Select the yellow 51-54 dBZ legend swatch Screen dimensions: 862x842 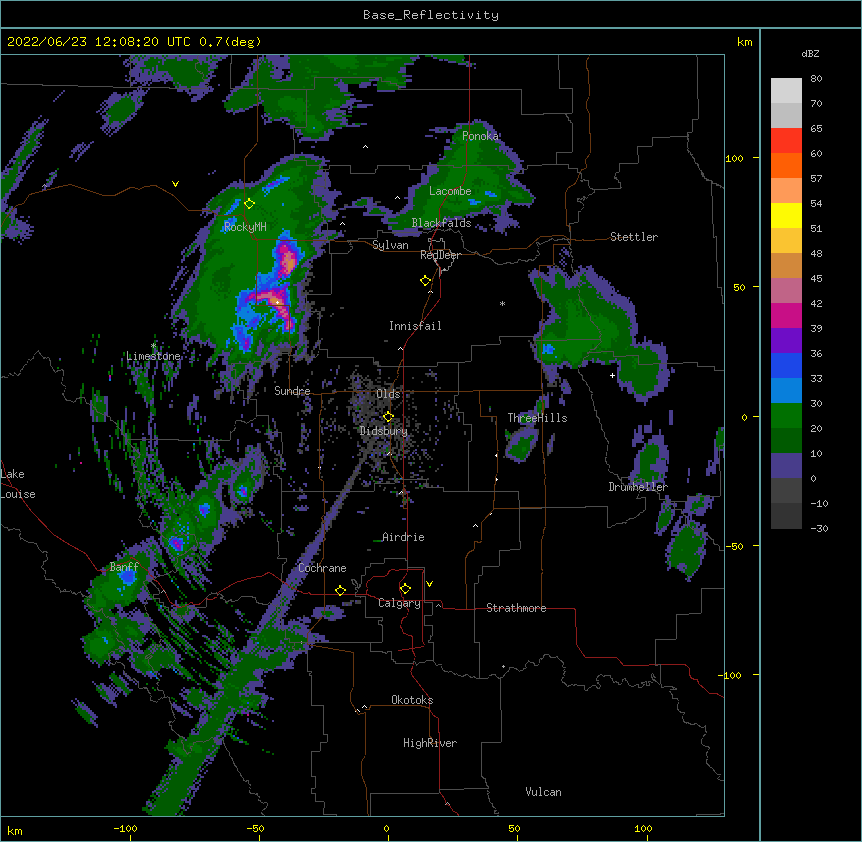click(x=786, y=216)
